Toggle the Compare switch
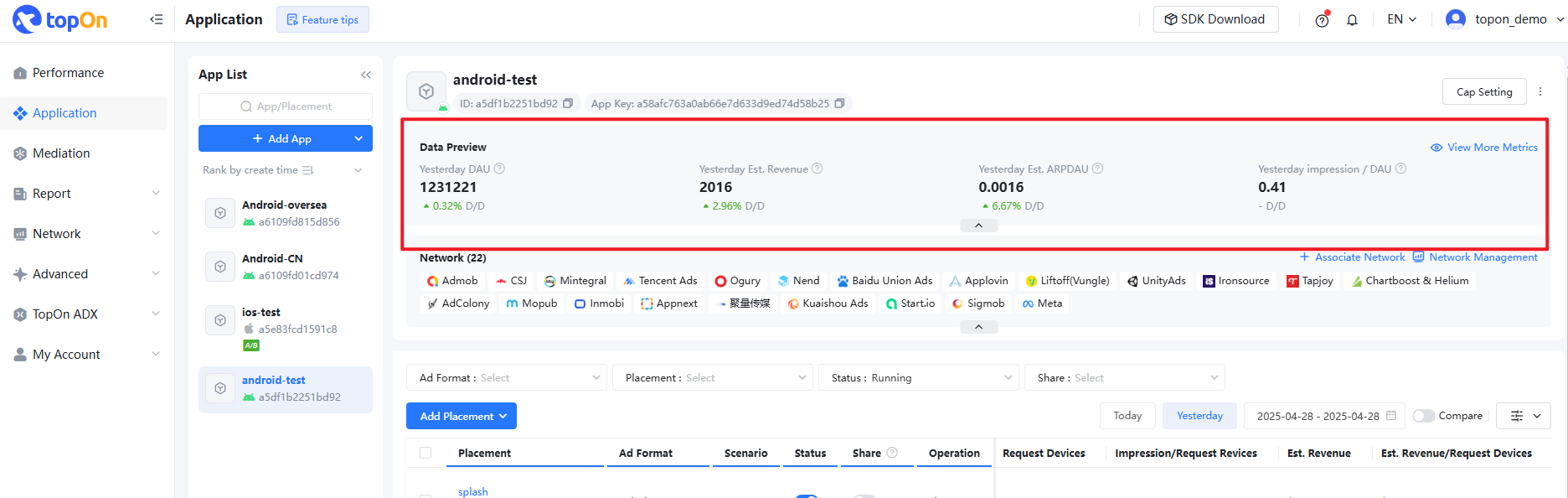1568x498 pixels. pyautogui.click(x=1423, y=416)
